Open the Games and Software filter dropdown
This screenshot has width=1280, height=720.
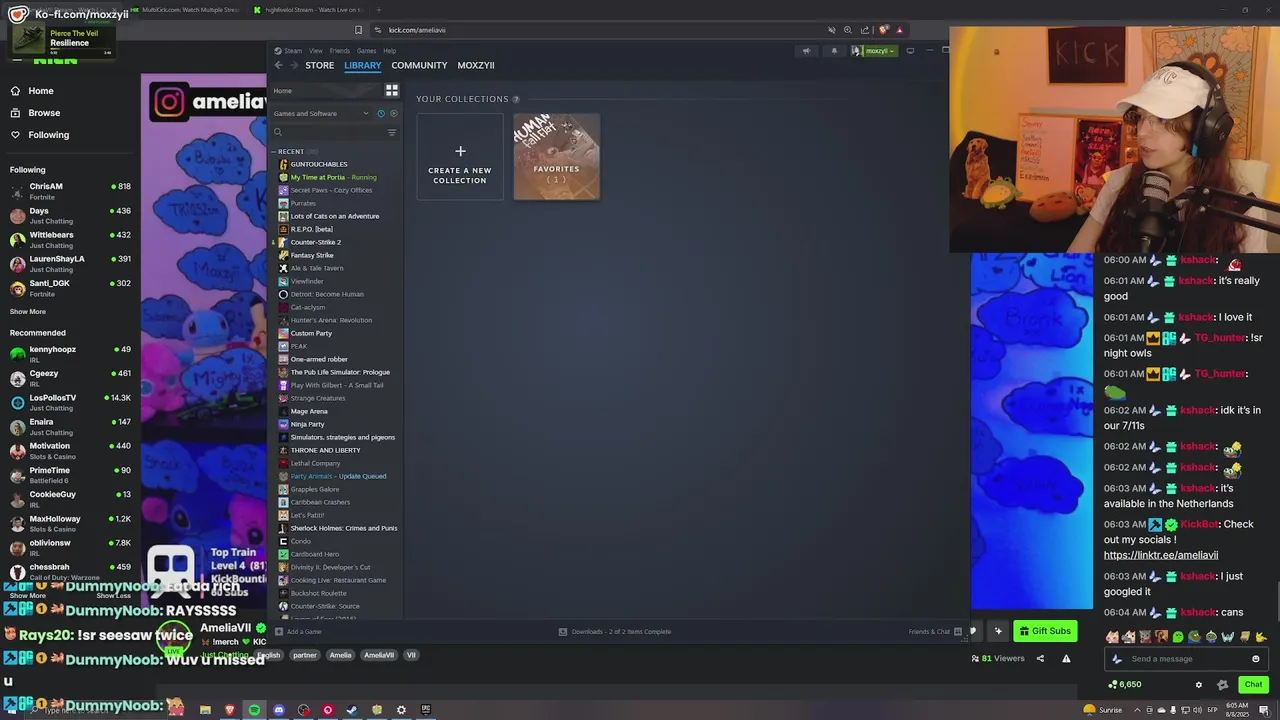click(321, 113)
